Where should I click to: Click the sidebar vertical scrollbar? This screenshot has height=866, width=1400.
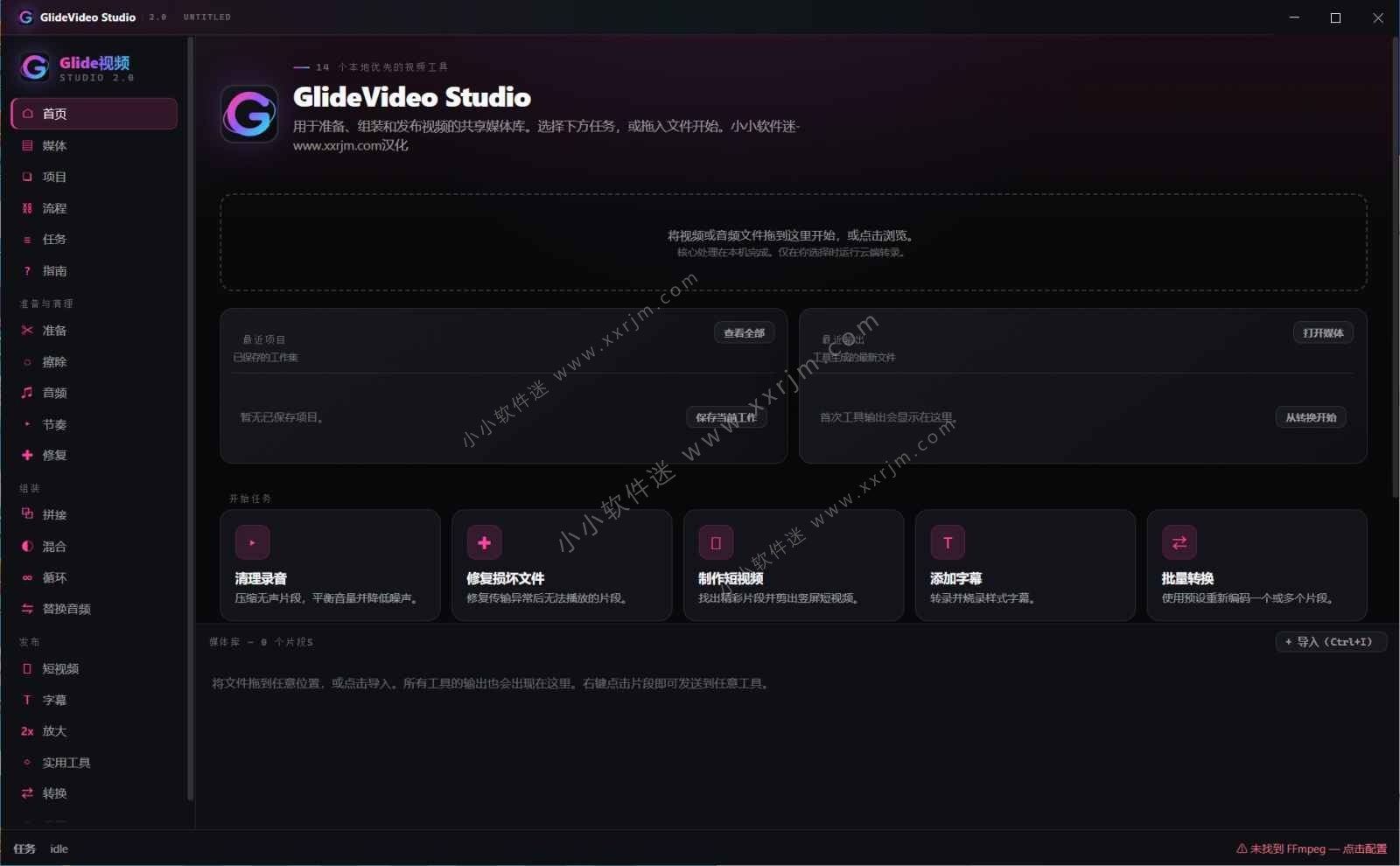click(190, 418)
